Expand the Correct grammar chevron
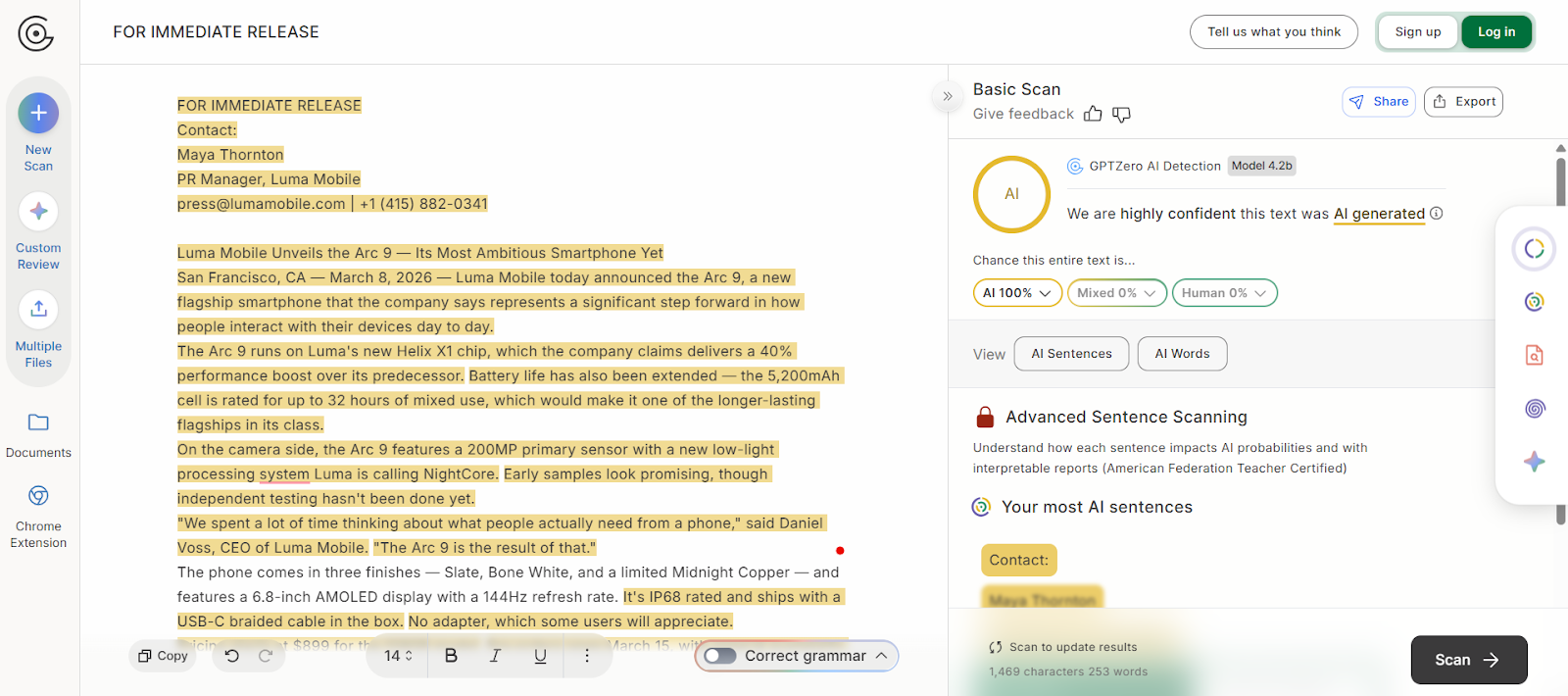This screenshot has width=1568, height=696. [x=881, y=656]
